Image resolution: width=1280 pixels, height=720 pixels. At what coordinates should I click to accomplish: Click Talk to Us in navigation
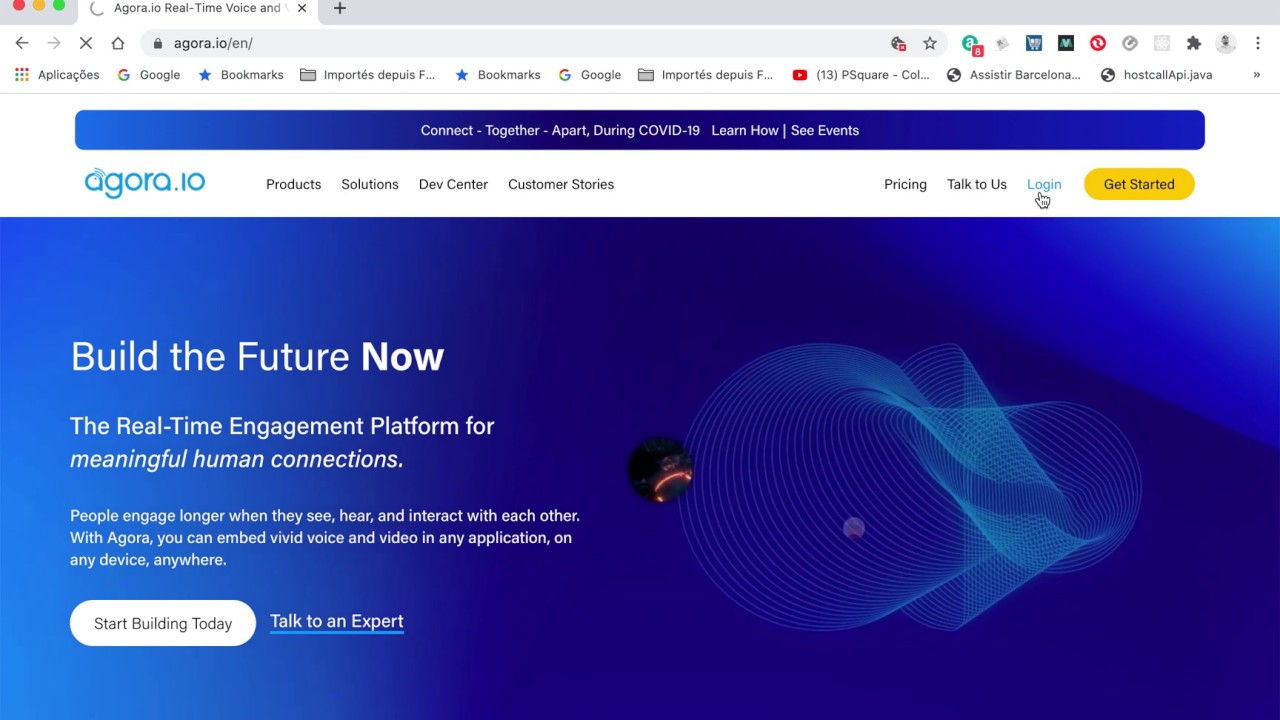pos(977,184)
